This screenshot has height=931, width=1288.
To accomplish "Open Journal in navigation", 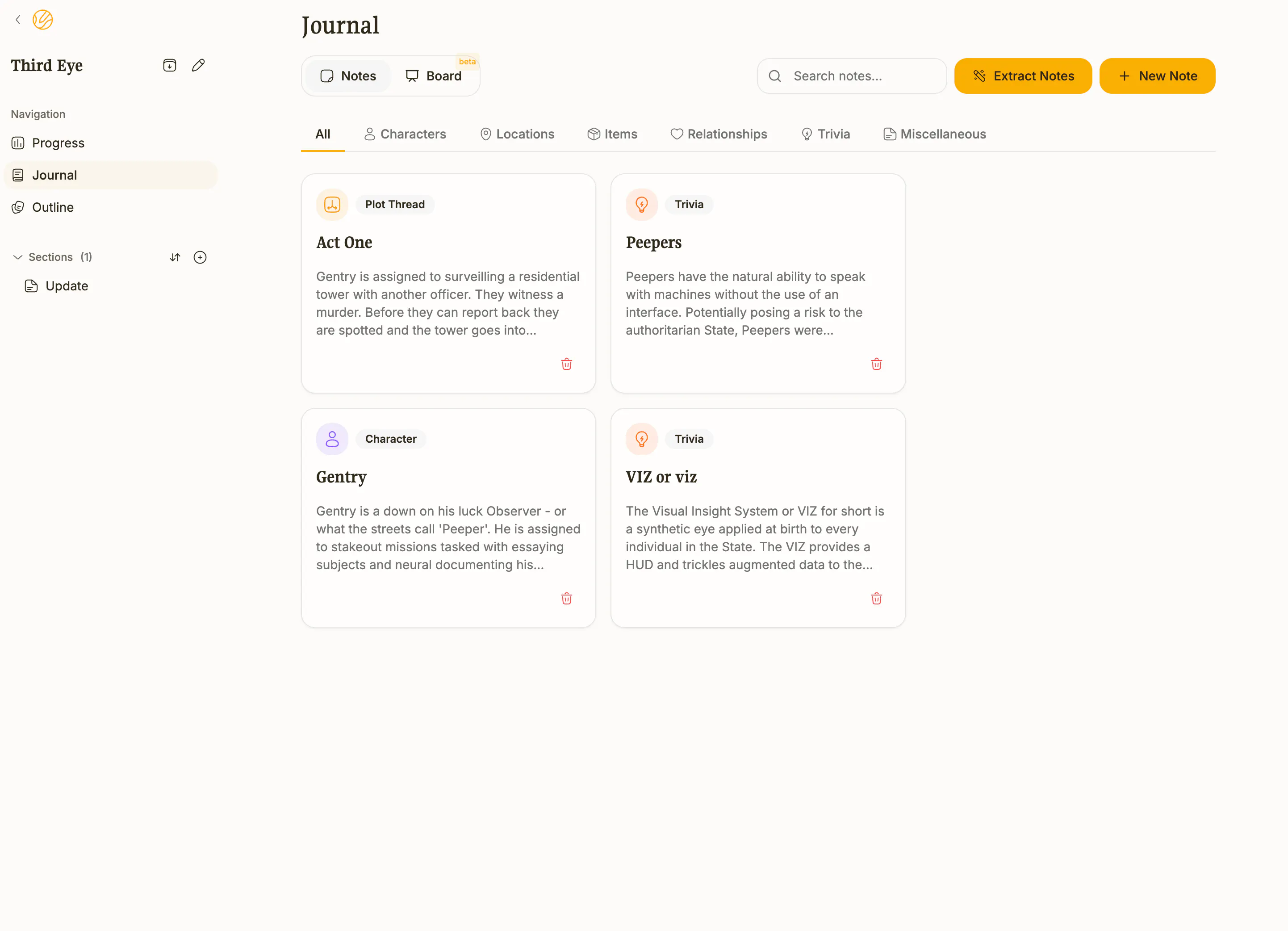I will (x=111, y=175).
